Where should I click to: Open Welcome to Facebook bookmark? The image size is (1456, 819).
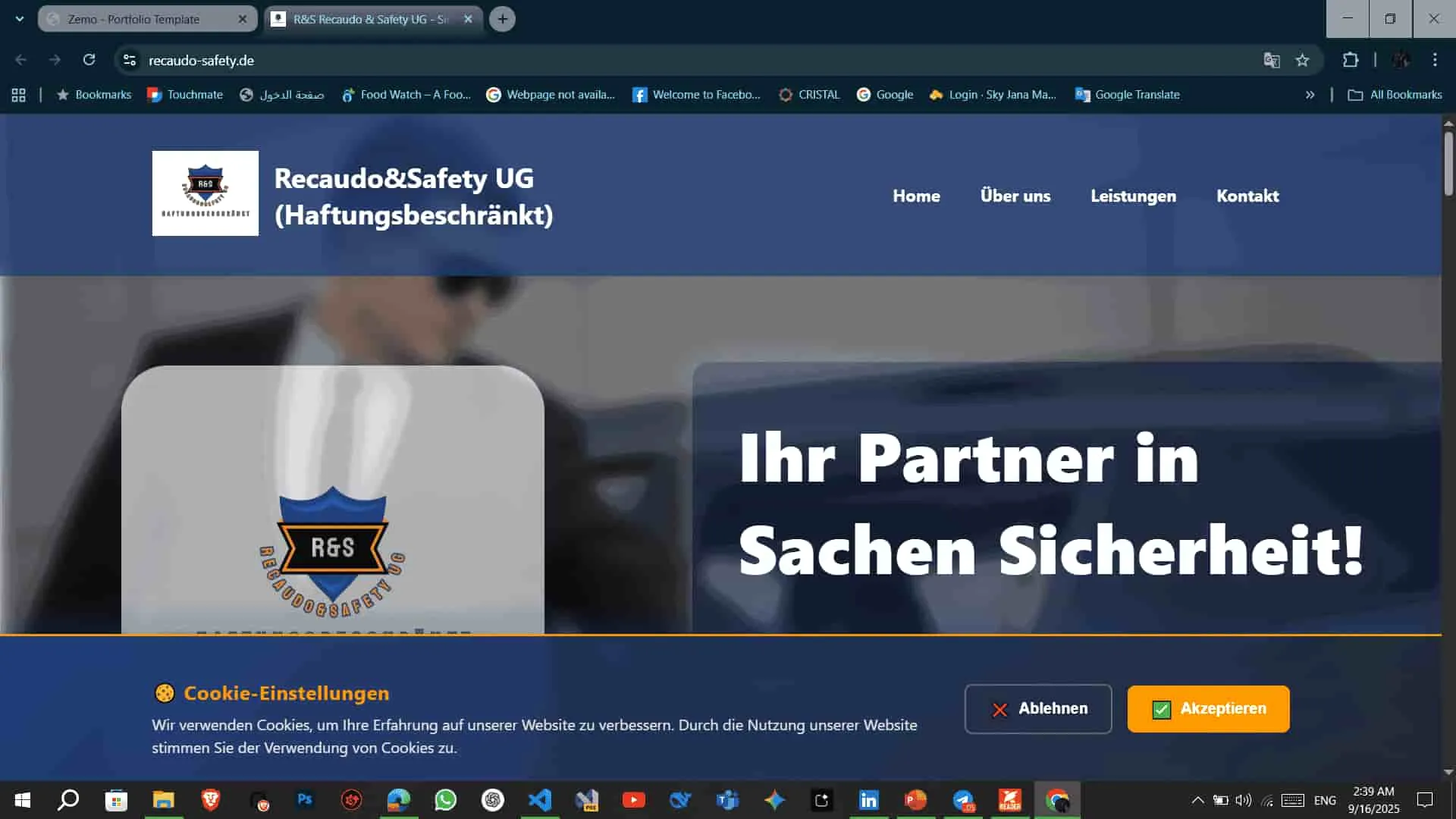(696, 95)
